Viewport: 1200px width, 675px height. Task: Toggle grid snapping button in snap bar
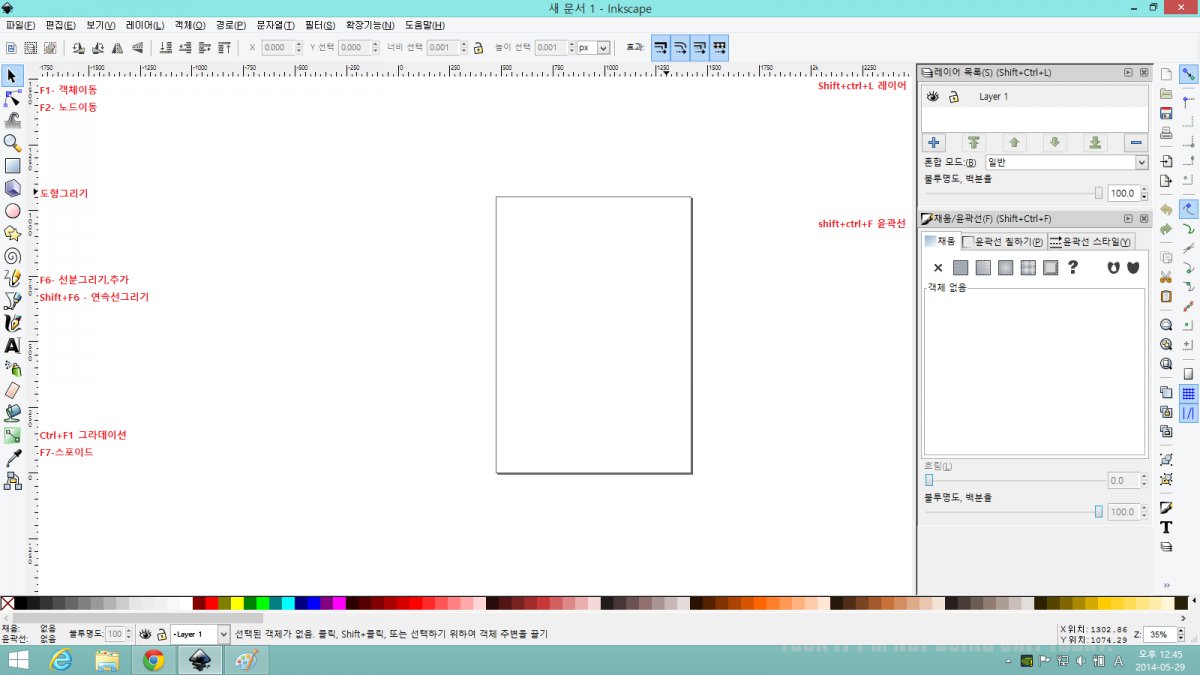pos(1189,394)
